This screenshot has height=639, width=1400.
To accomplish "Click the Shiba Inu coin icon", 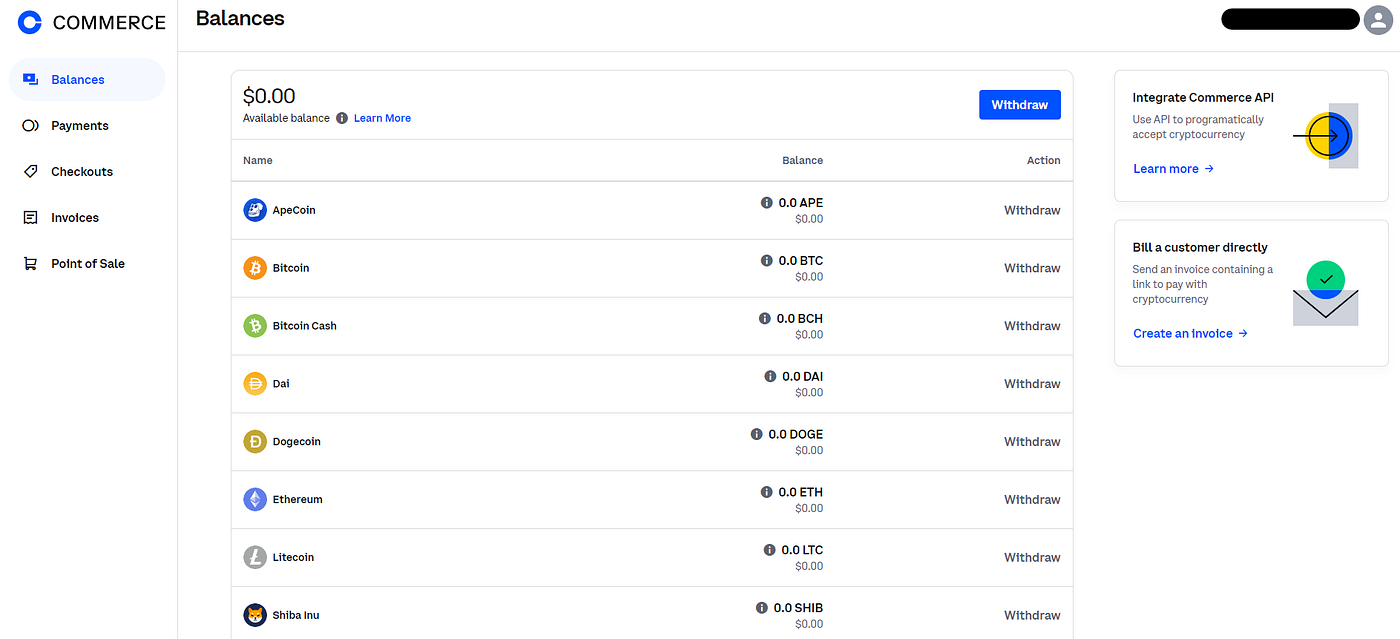I will tap(255, 615).
